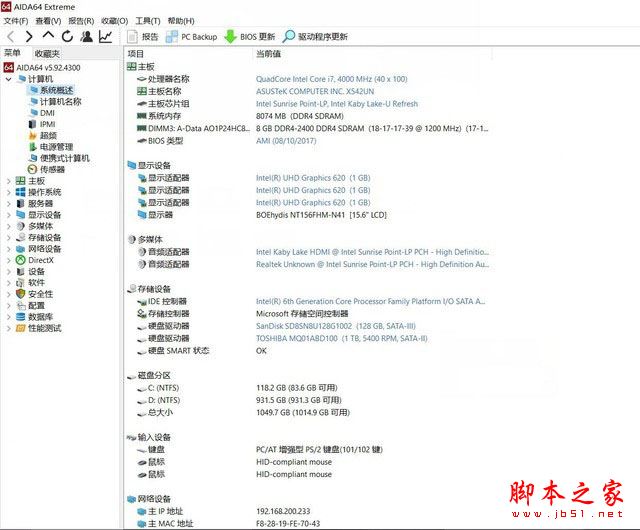The height and width of the screenshot is (530, 640).
Task: Refresh the view with the circular arrow
Action: 67,37
